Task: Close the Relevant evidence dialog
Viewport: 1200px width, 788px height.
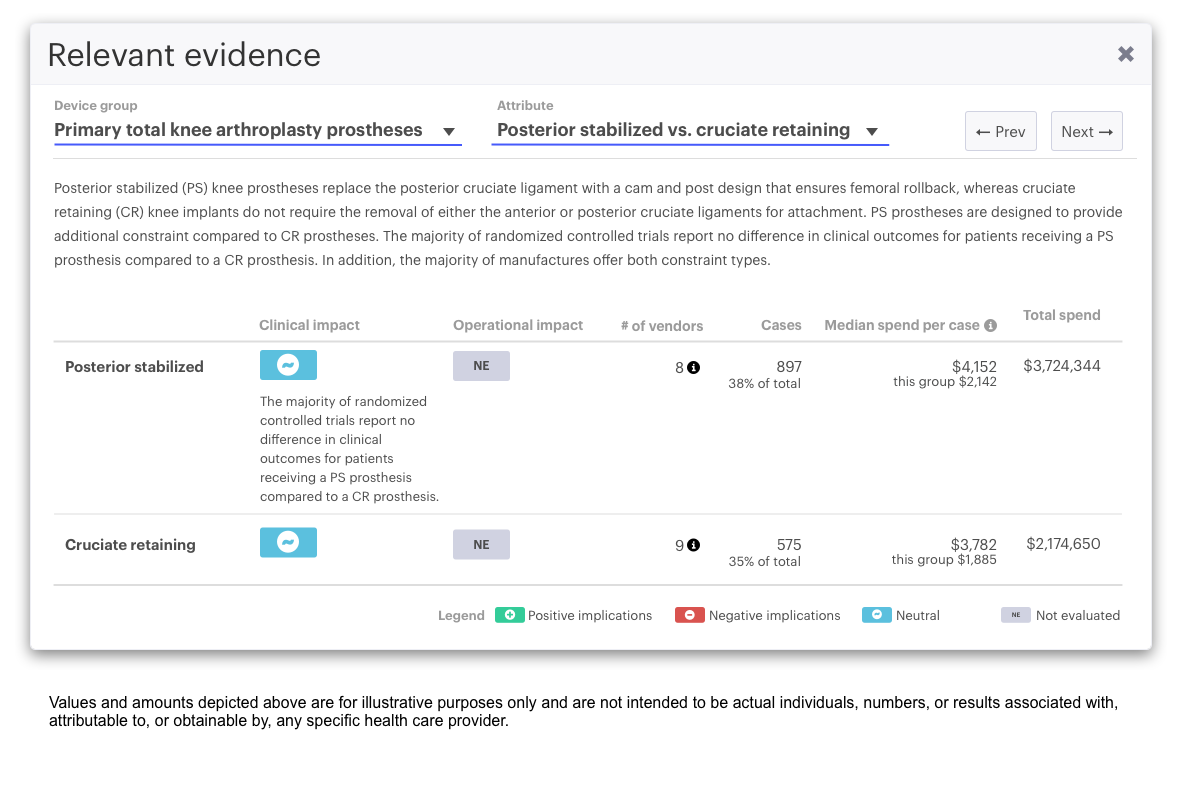Action: [x=1125, y=54]
